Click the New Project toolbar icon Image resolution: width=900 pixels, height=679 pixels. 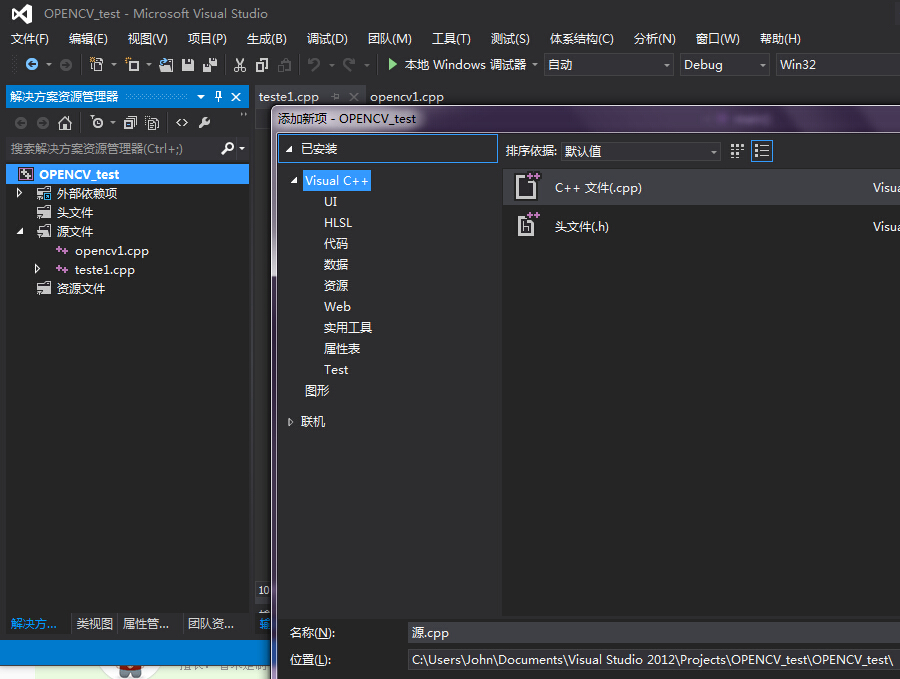[x=96, y=64]
